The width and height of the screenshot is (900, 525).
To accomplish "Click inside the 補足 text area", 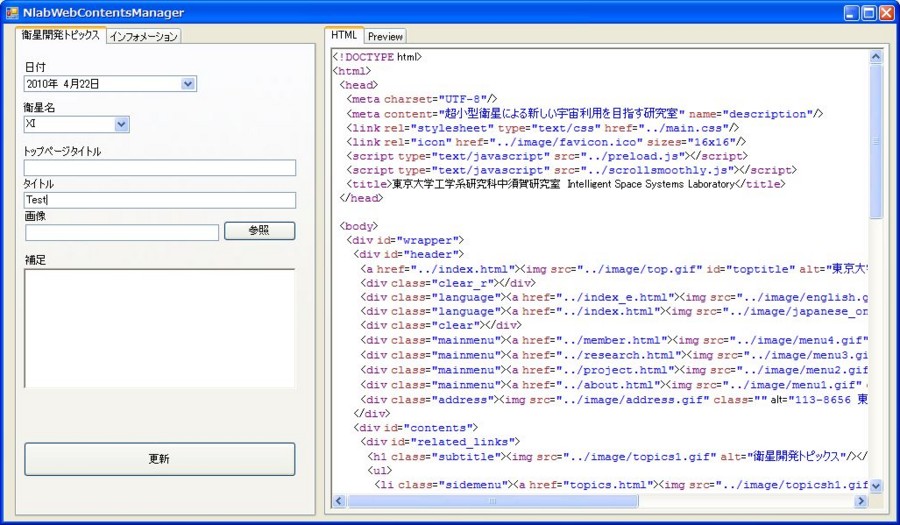I will [x=160, y=329].
